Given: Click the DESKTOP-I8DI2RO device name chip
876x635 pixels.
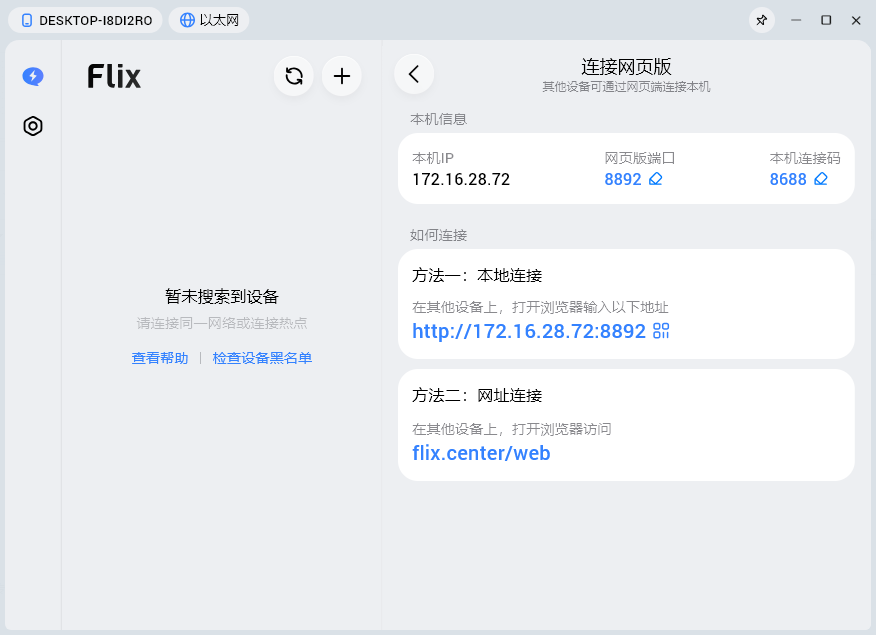Looking at the screenshot, I should point(85,21).
